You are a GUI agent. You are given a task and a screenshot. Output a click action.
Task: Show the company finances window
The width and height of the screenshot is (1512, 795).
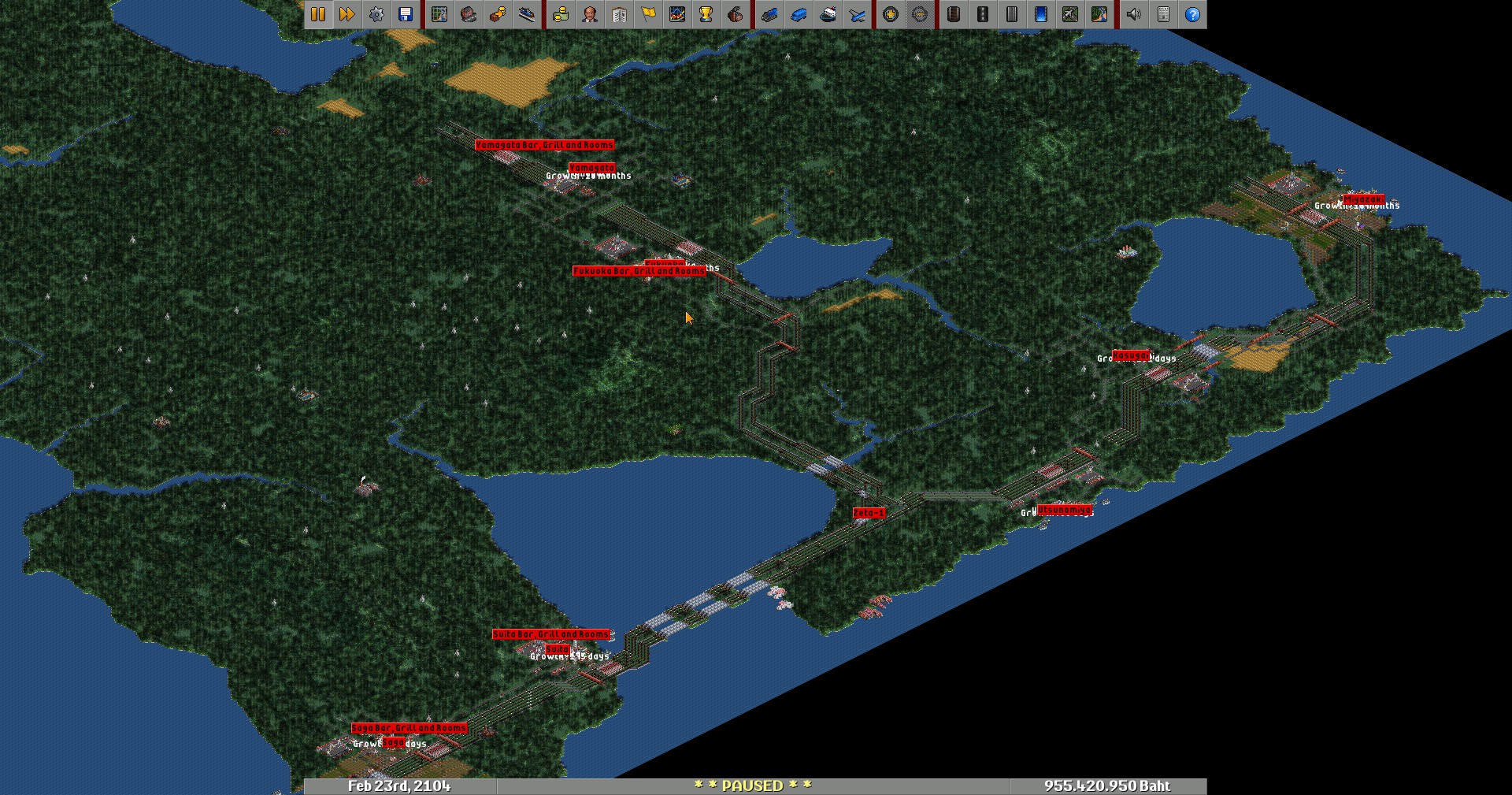click(561, 14)
